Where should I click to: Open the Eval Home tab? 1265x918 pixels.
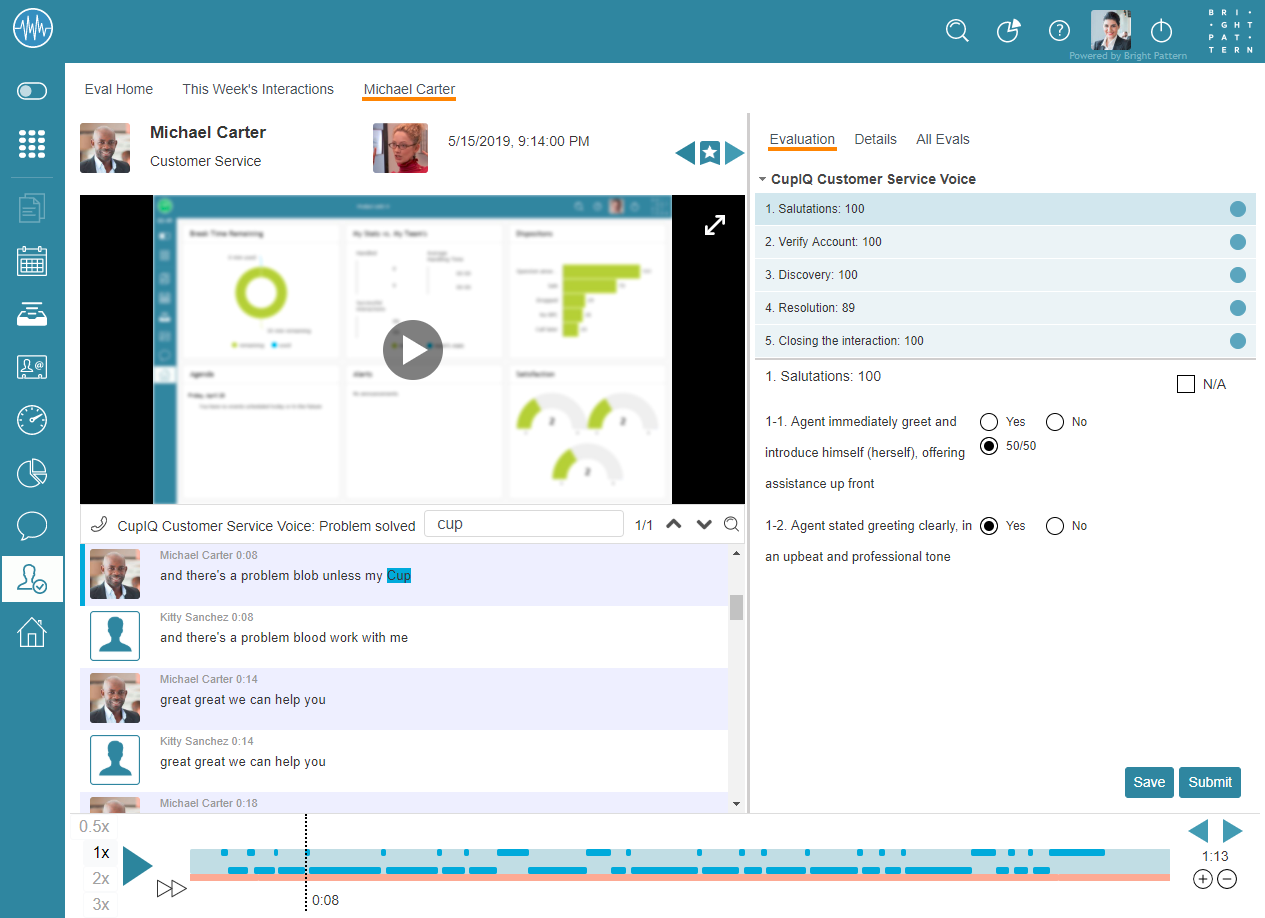(119, 89)
